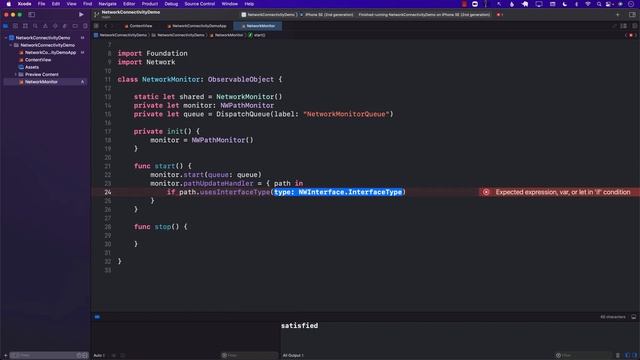The height and width of the screenshot is (360, 640).
Task: Open the NetworkConnectivityDemo scheme selector
Action: coord(268,15)
